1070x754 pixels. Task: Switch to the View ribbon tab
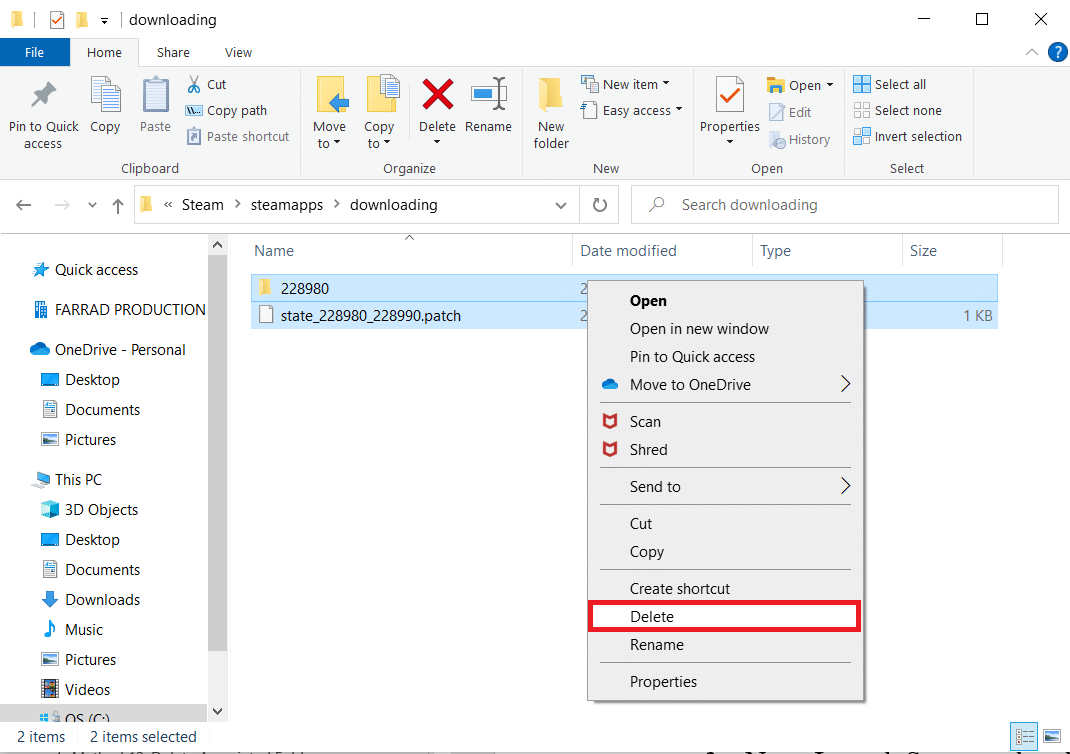coord(238,53)
